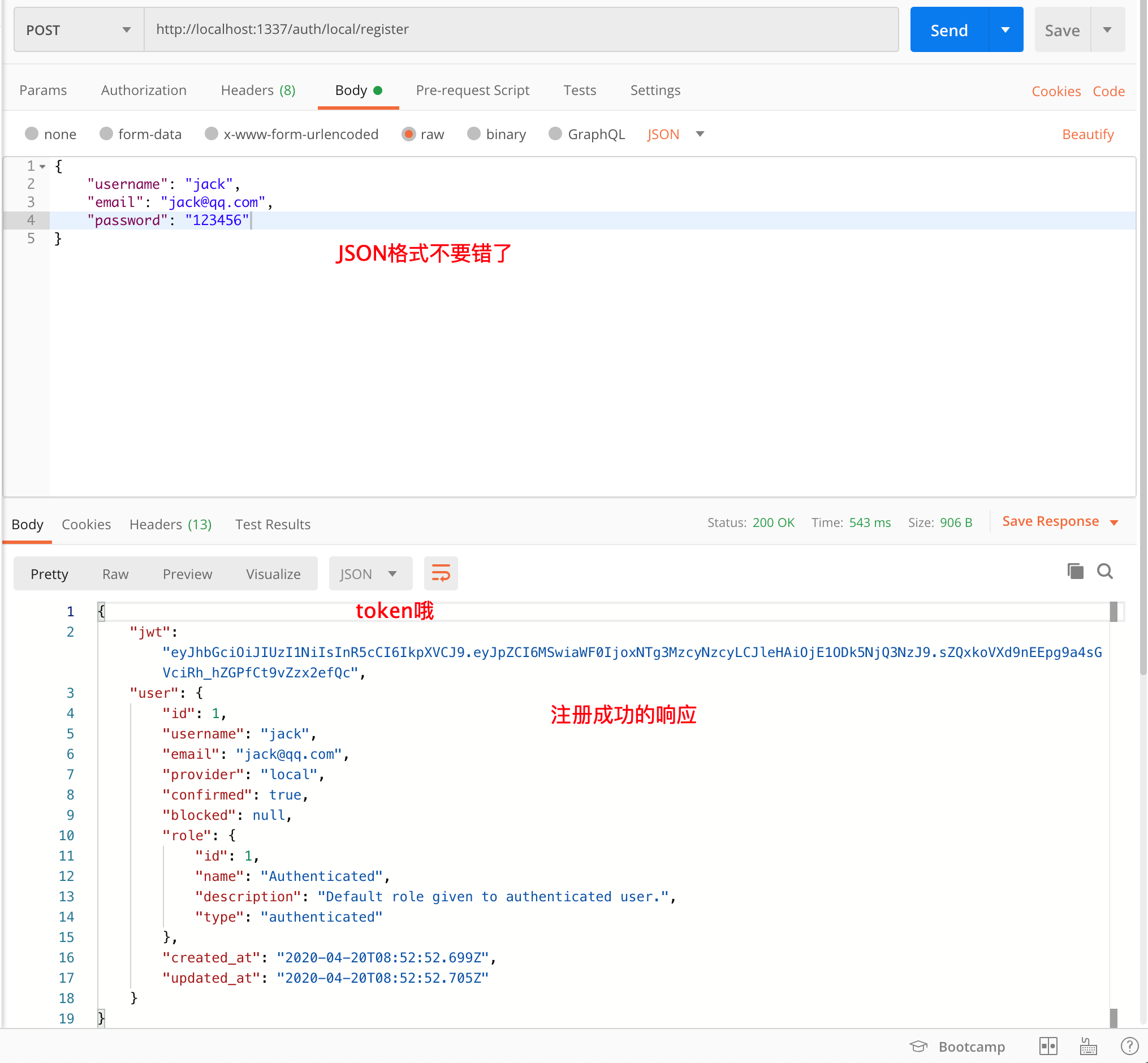1148x1063 pixels.
Task: Select the binary body option
Action: pyautogui.click(x=473, y=134)
